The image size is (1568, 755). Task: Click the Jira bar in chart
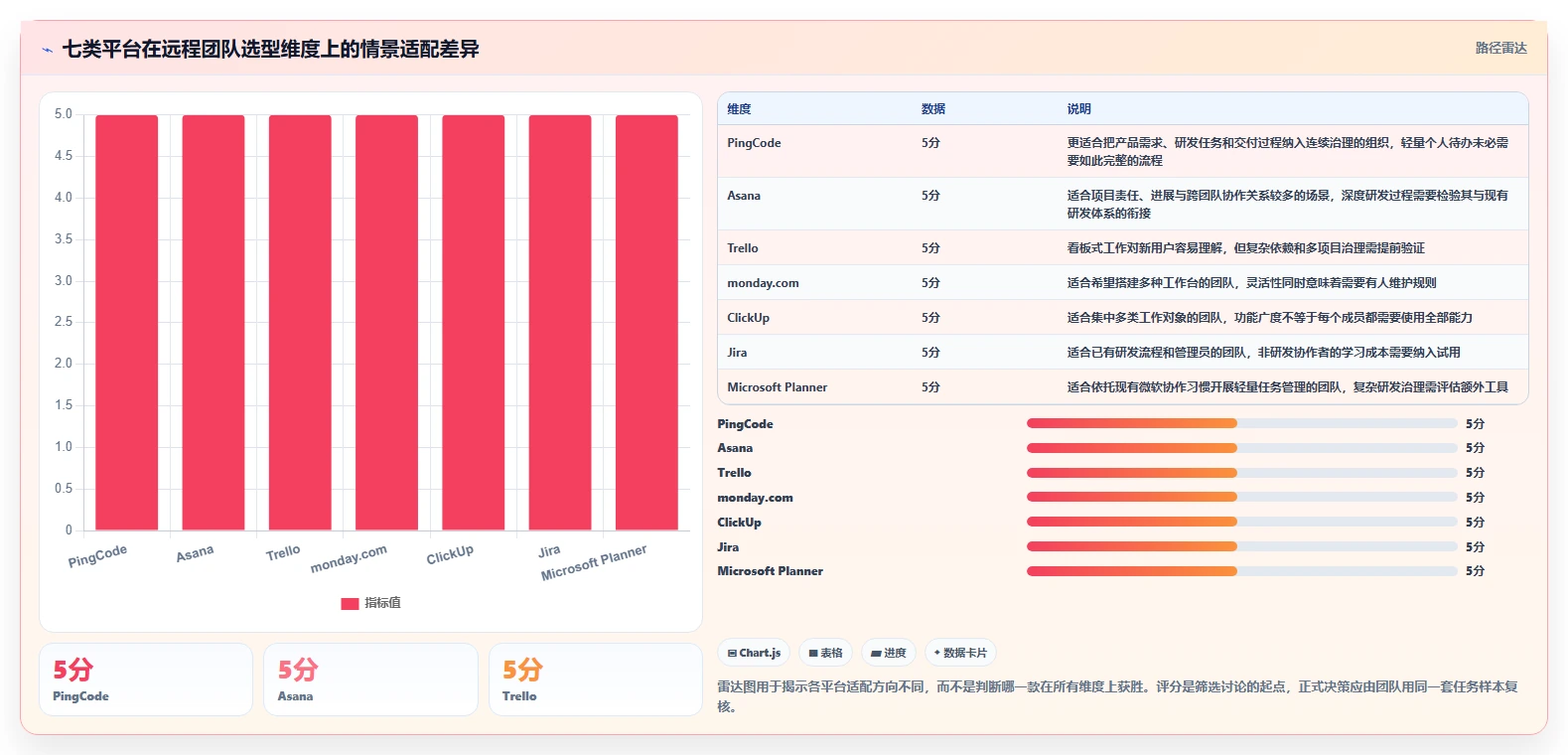point(560,323)
